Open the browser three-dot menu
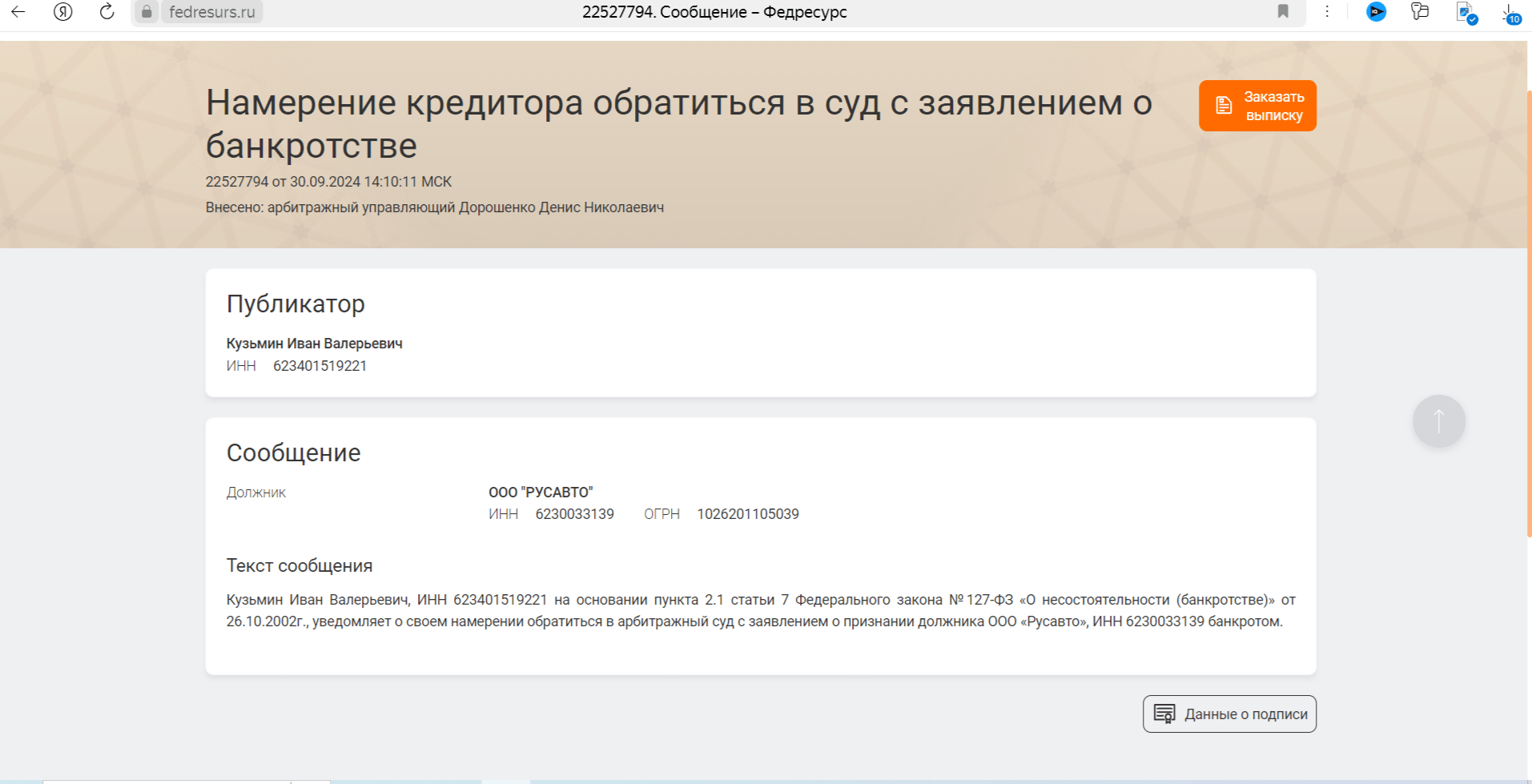Image resolution: width=1532 pixels, height=784 pixels. click(1327, 12)
